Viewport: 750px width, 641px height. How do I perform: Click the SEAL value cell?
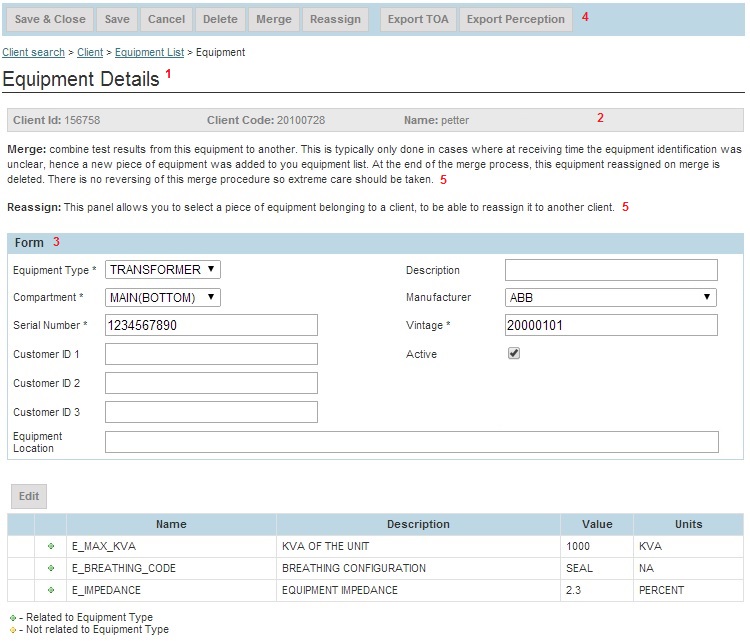point(597,568)
